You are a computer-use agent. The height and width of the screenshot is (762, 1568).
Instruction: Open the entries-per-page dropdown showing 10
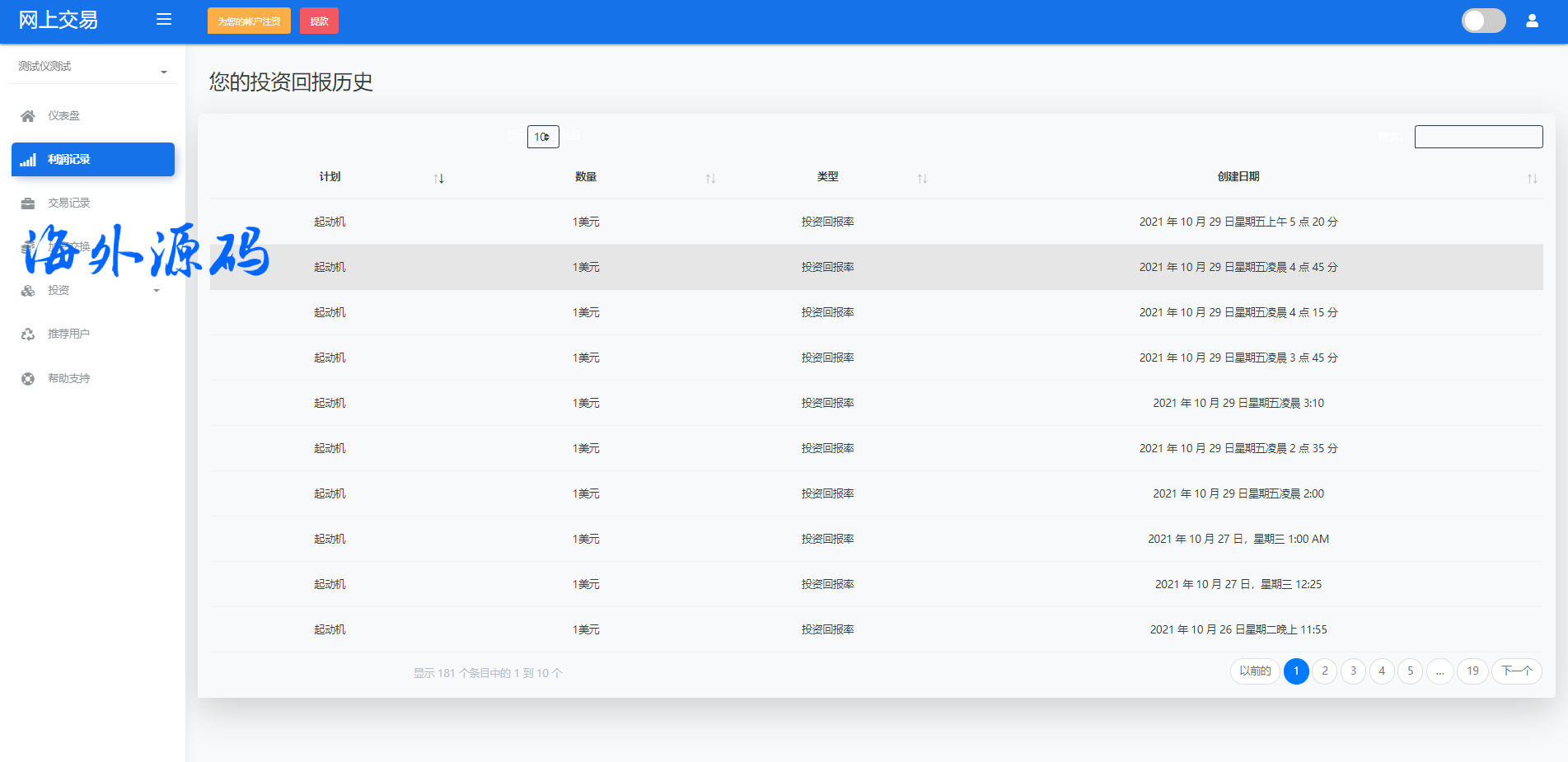click(x=543, y=137)
